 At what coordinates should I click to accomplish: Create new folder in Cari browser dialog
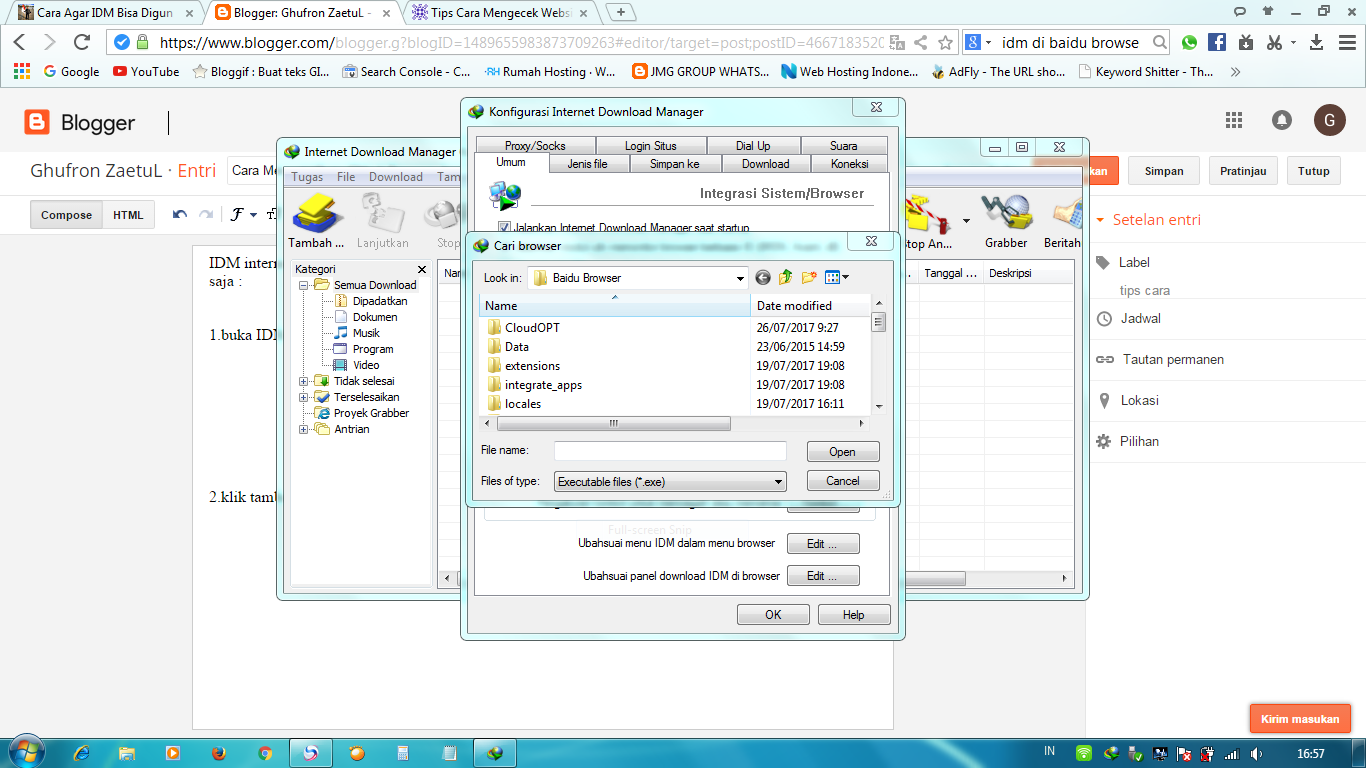click(809, 277)
